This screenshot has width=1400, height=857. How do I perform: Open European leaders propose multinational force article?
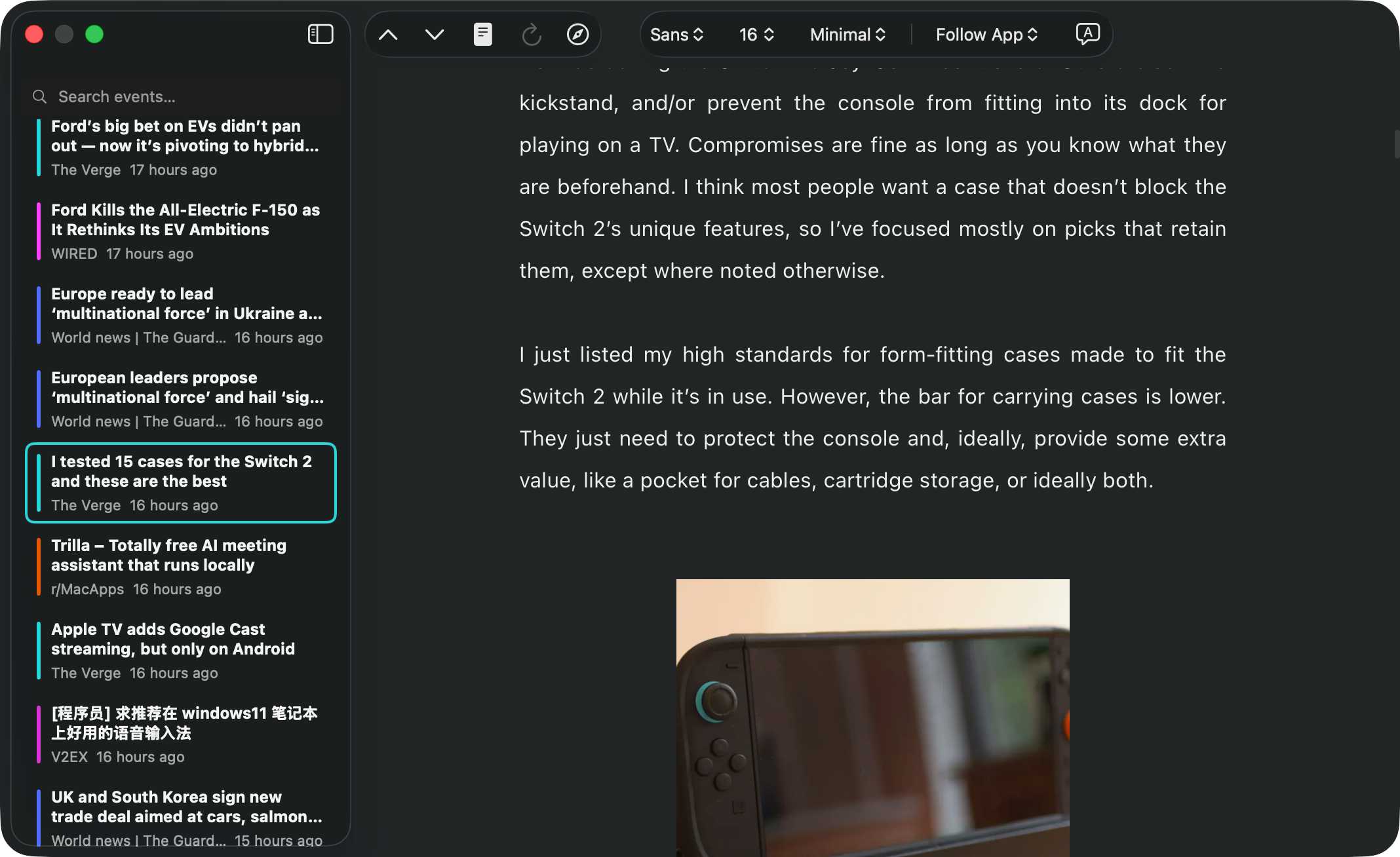[181, 399]
